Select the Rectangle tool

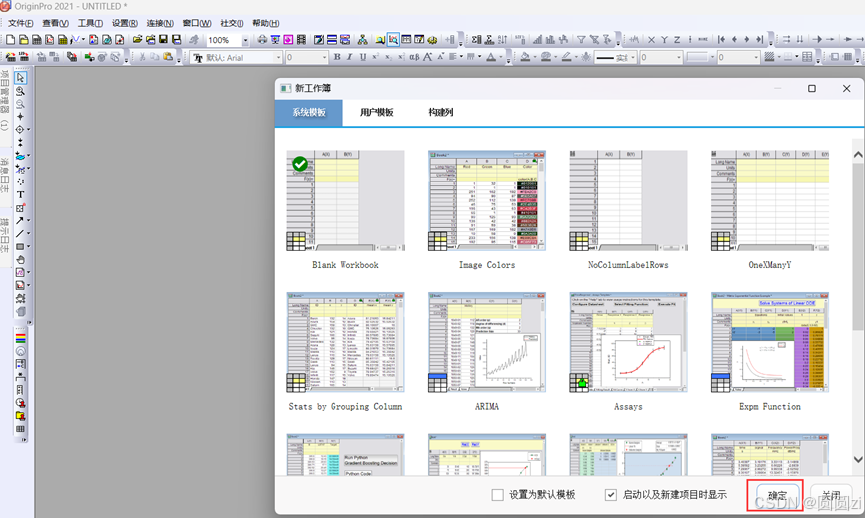(x=20, y=247)
